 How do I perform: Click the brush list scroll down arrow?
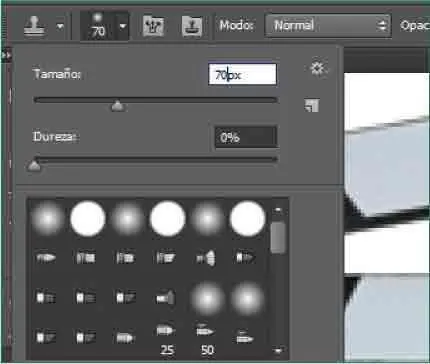coord(278,350)
